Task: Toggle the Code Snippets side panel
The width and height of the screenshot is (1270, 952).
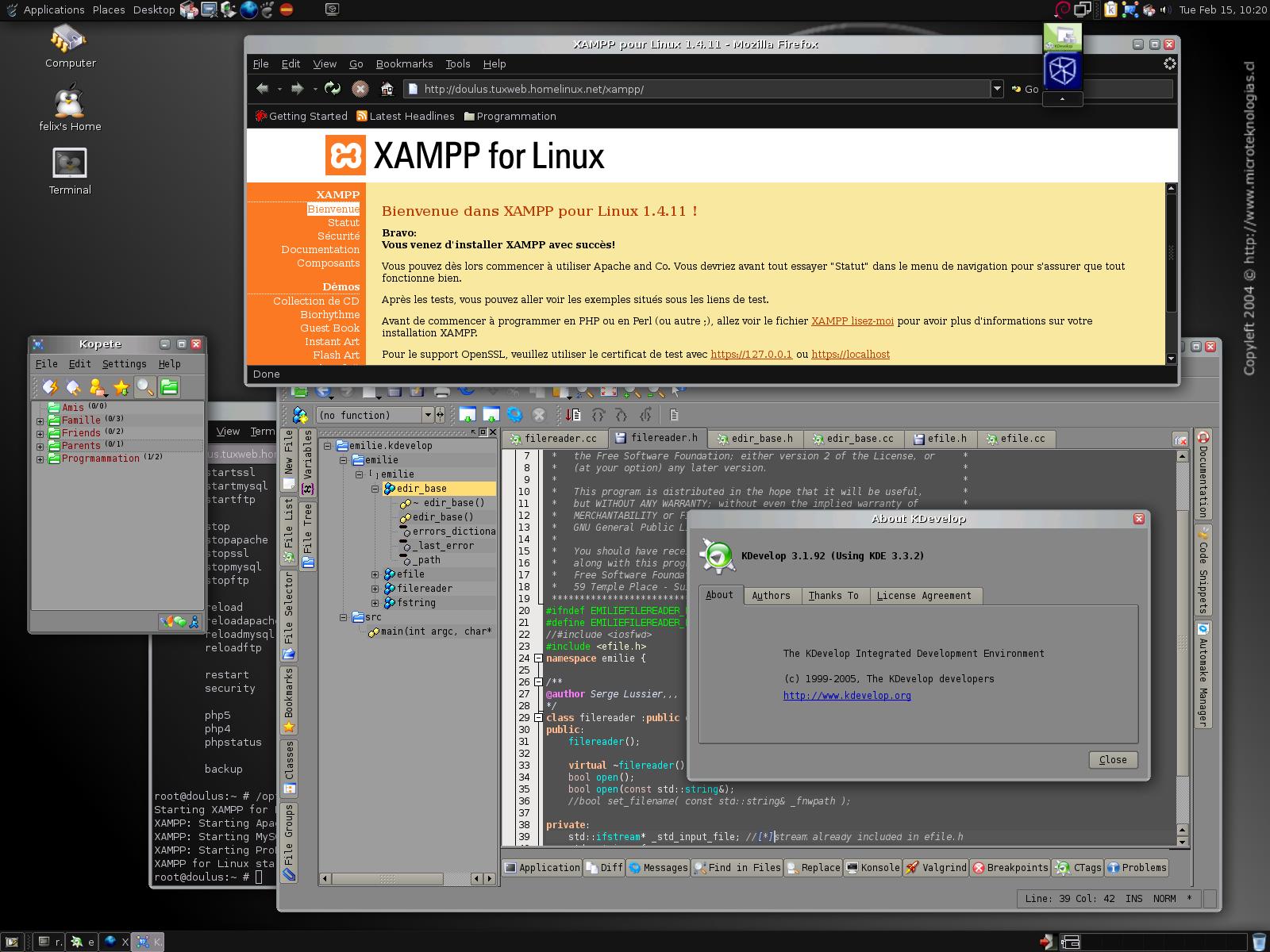Action: click(1203, 570)
